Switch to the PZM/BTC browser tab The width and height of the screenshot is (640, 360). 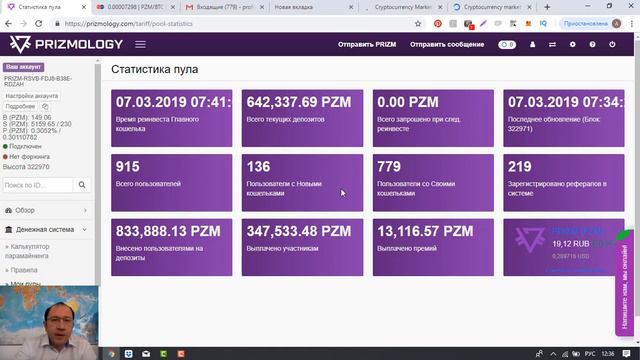pyautogui.click(x=136, y=7)
